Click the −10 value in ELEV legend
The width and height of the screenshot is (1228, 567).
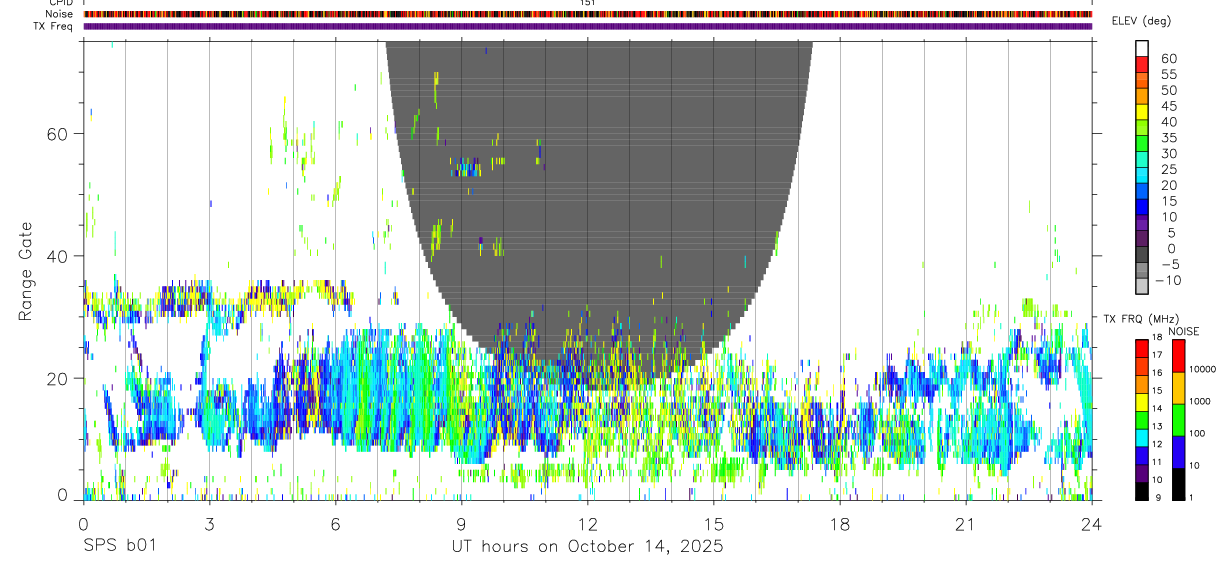[1169, 280]
